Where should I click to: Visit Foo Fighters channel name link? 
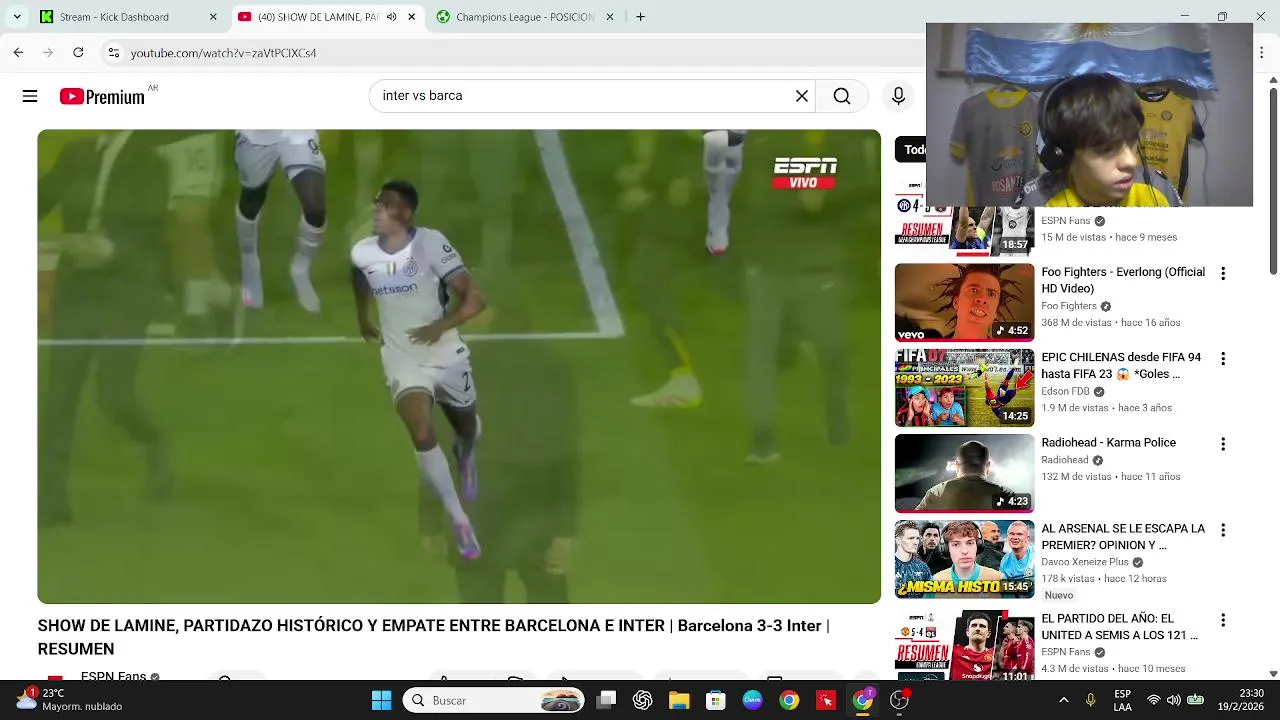coord(1069,306)
